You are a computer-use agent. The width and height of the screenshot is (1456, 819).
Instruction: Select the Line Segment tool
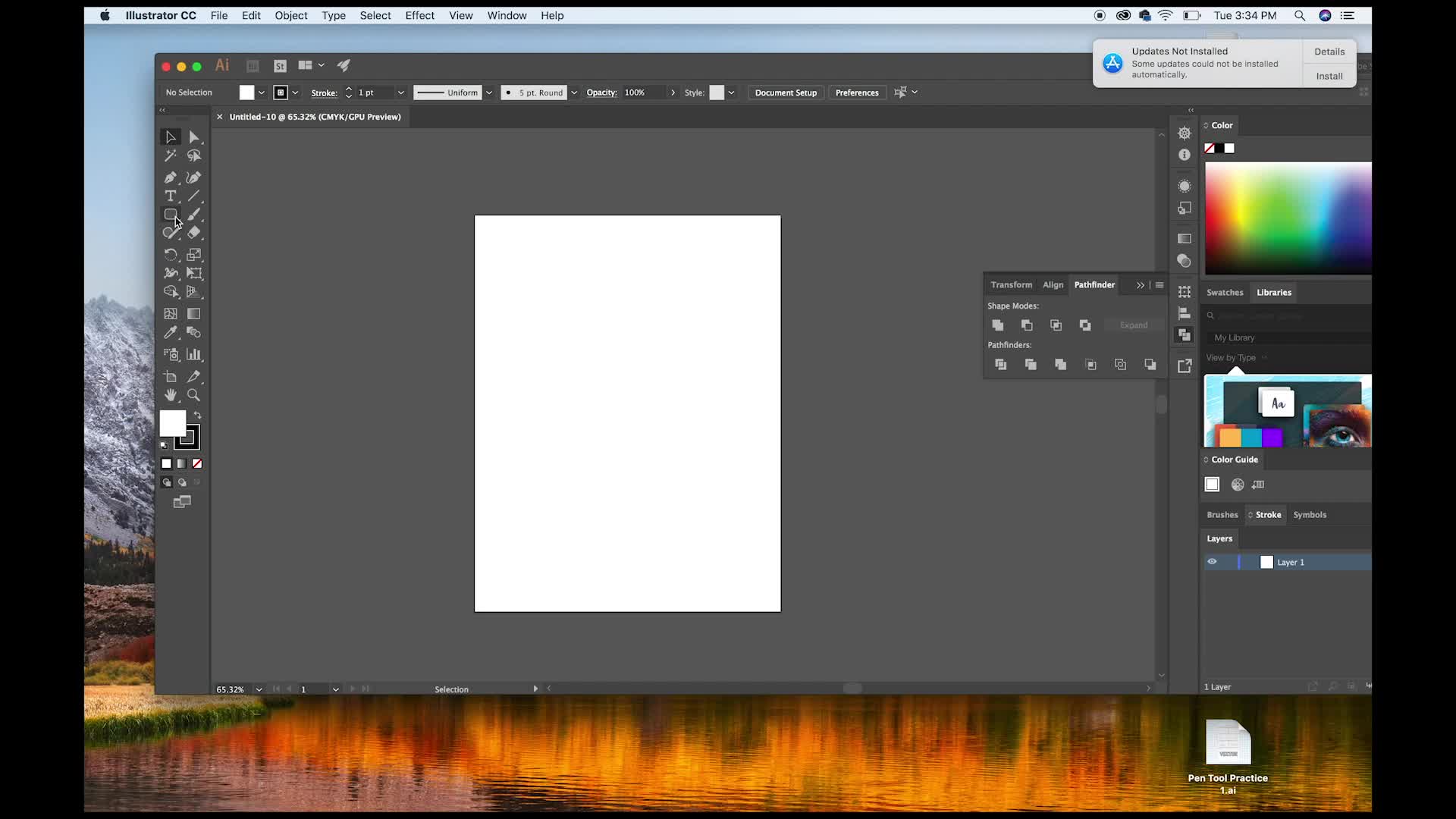(194, 196)
